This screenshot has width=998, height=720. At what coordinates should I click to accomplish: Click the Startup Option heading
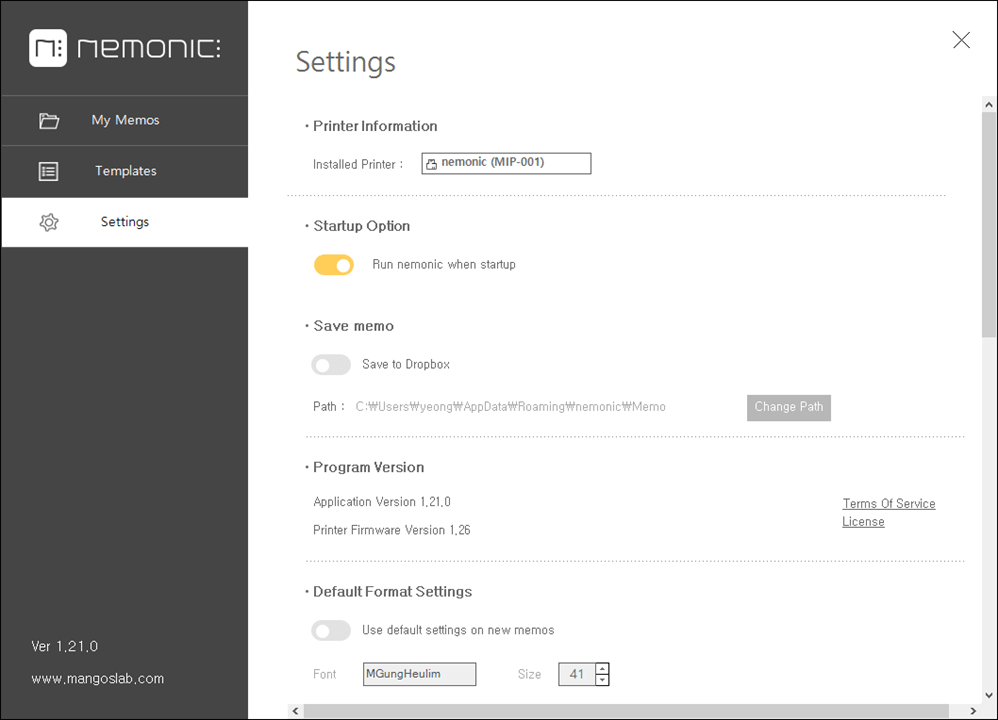[362, 226]
